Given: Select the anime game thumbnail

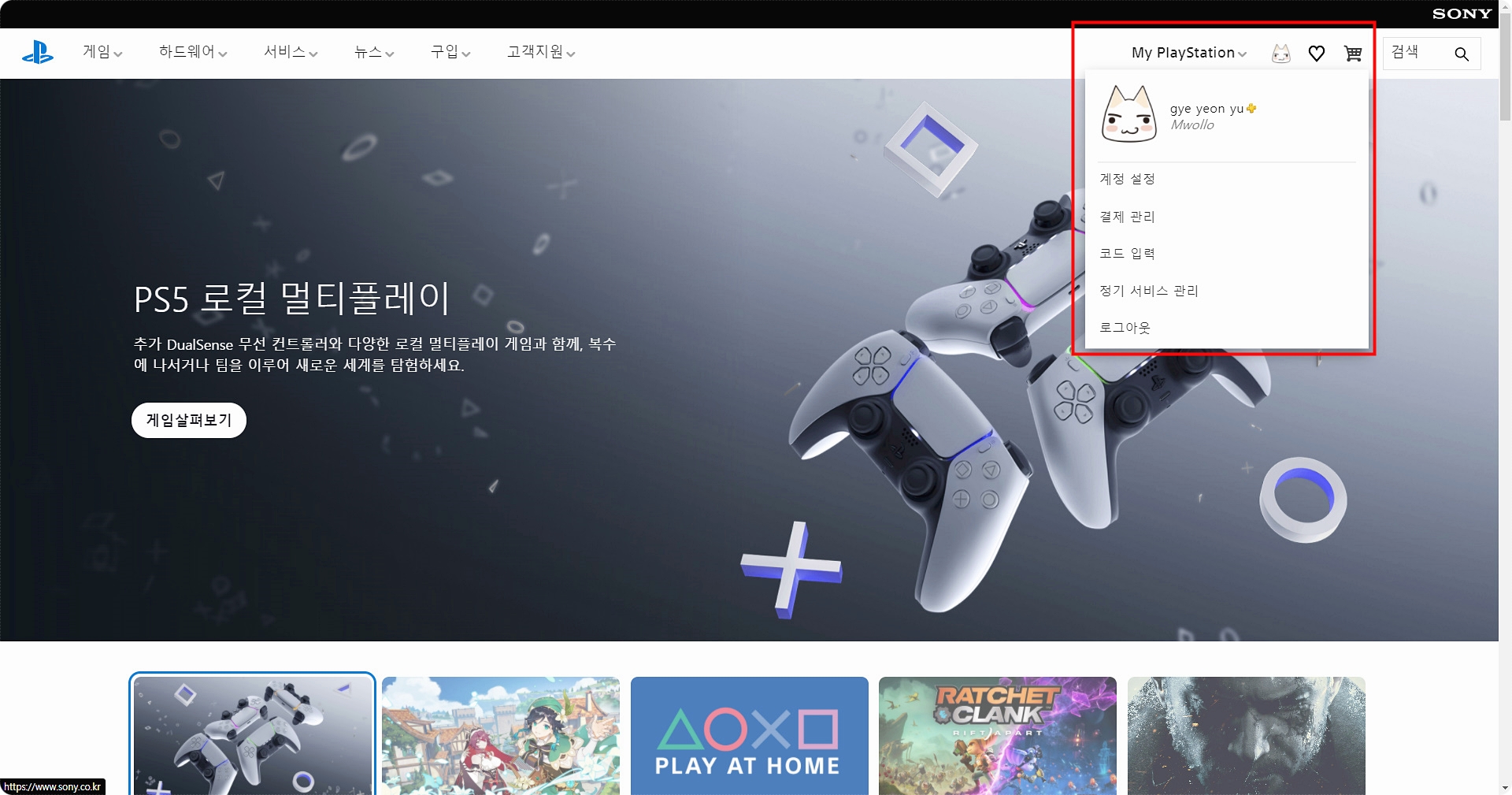Looking at the screenshot, I should (x=501, y=736).
